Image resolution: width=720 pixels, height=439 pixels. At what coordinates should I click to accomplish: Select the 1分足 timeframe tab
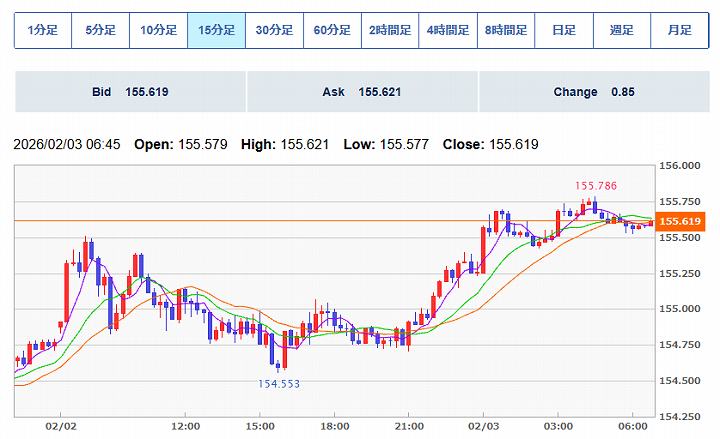43,30
